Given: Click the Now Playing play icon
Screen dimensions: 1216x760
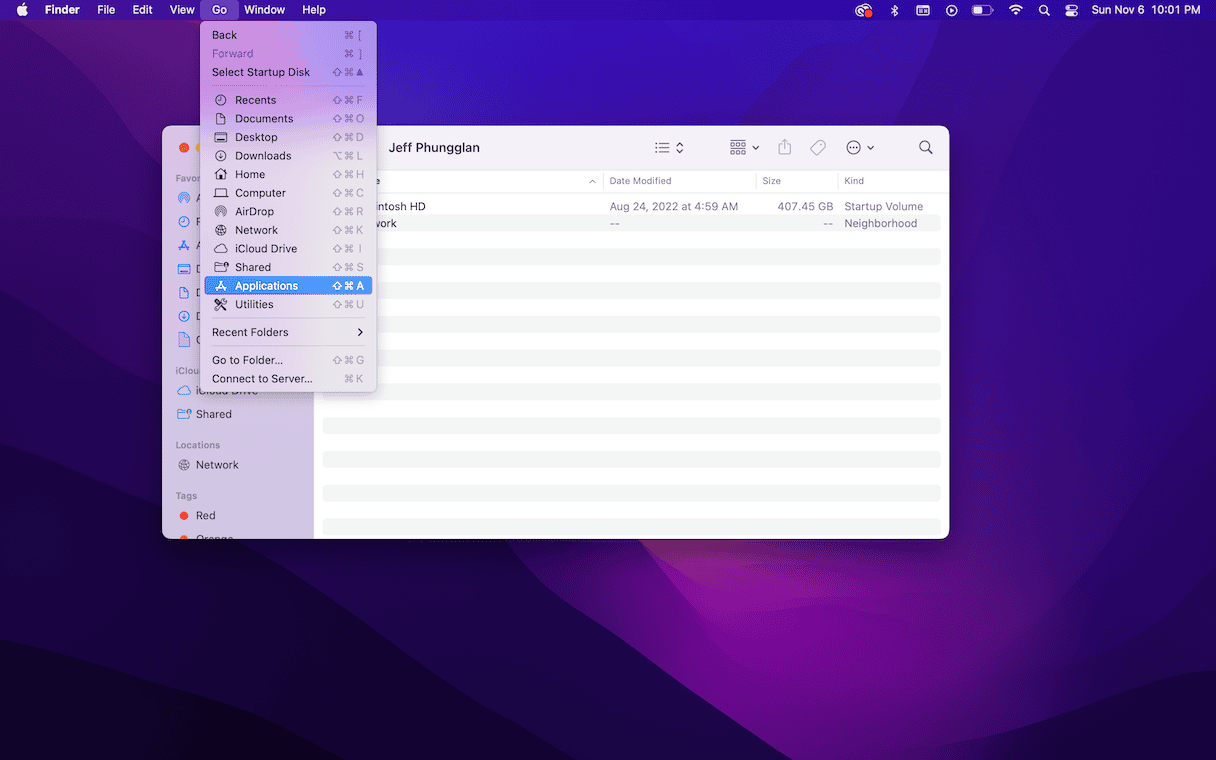Looking at the screenshot, I should [x=952, y=10].
